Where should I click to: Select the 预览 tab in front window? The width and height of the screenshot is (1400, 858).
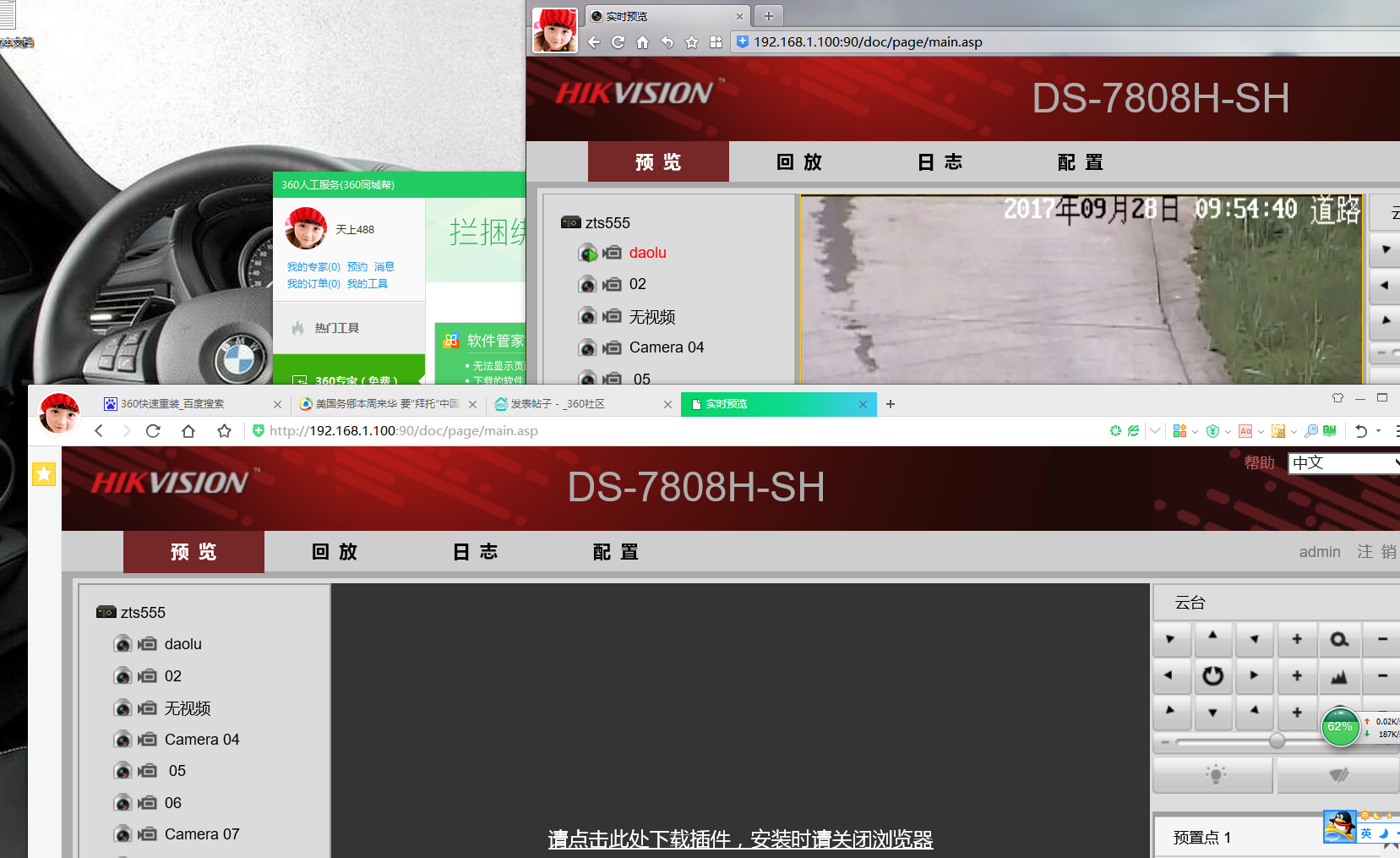pos(193,552)
